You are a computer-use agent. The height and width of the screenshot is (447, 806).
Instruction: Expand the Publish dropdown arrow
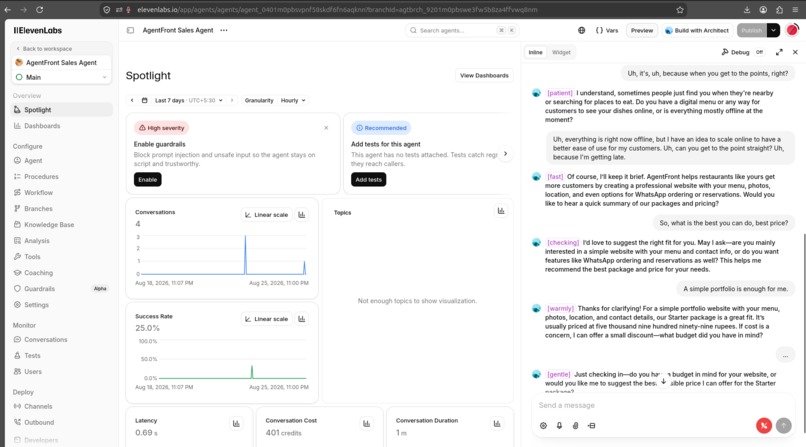coord(773,30)
